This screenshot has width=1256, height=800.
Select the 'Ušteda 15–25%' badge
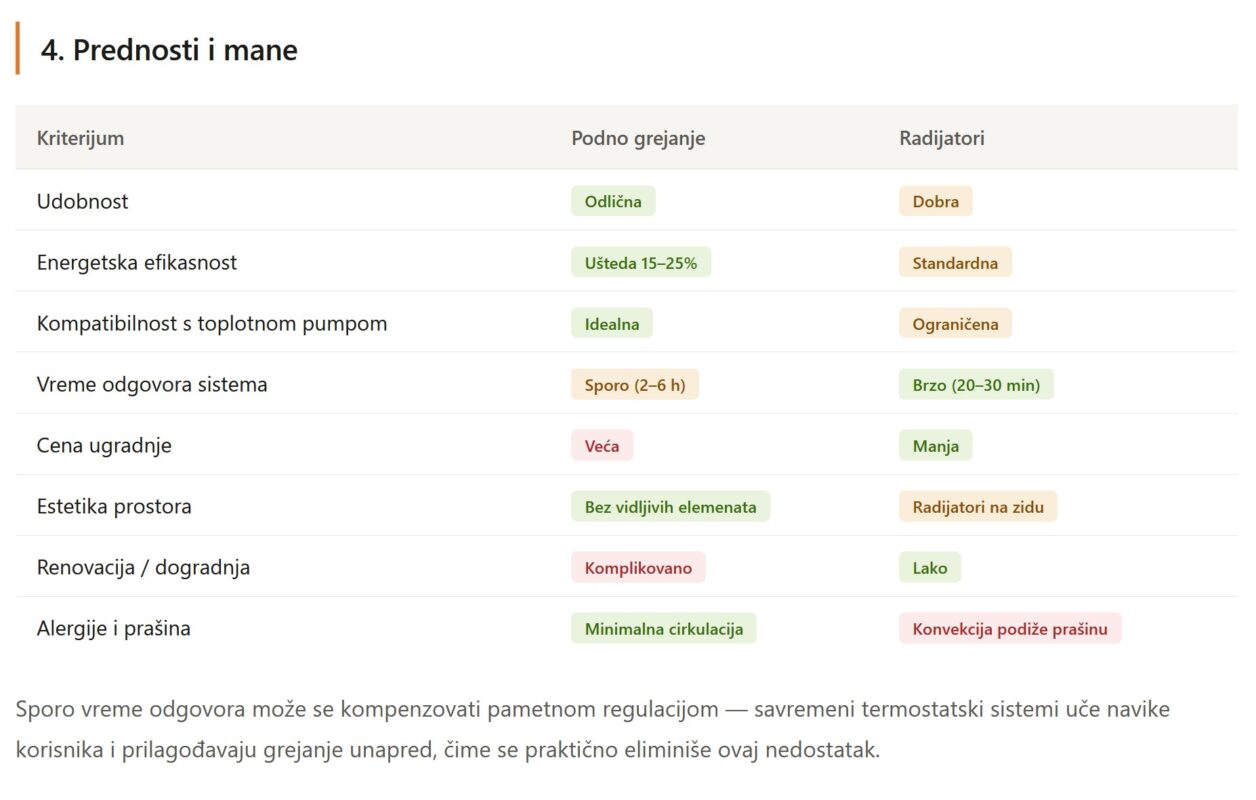click(x=641, y=263)
